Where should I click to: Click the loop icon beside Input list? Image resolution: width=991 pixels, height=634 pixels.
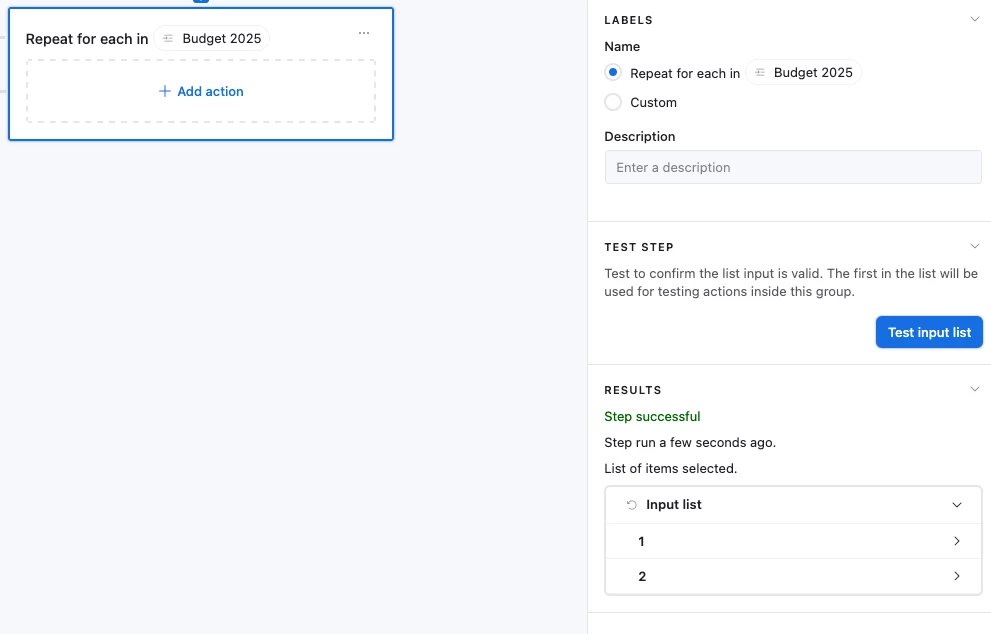click(x=631, y=505)
